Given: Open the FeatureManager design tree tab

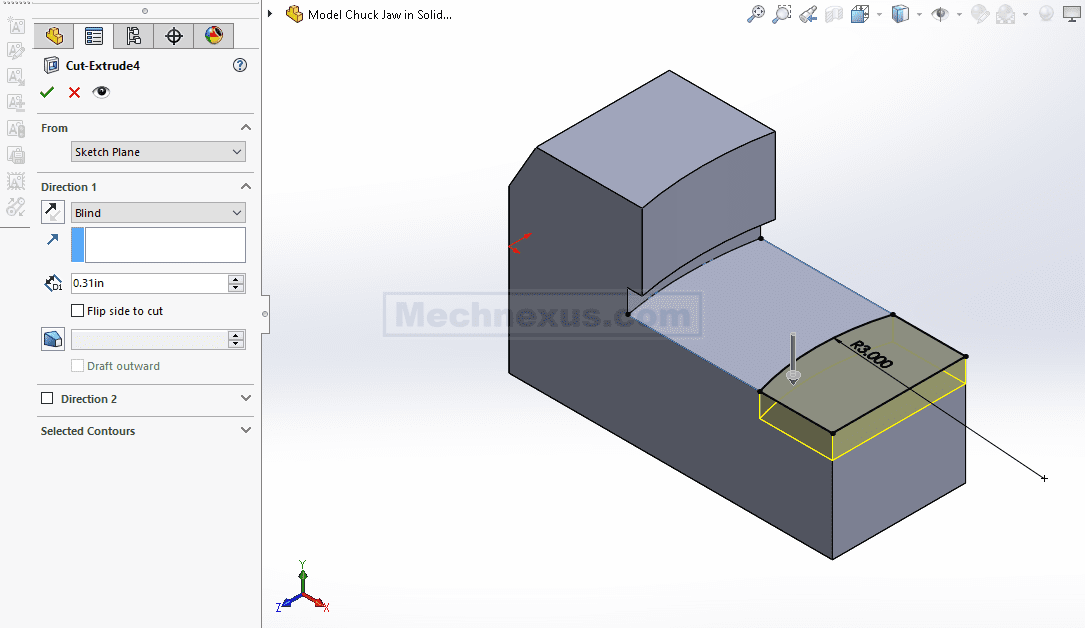Looking at the screenshot, I should 54,36.
